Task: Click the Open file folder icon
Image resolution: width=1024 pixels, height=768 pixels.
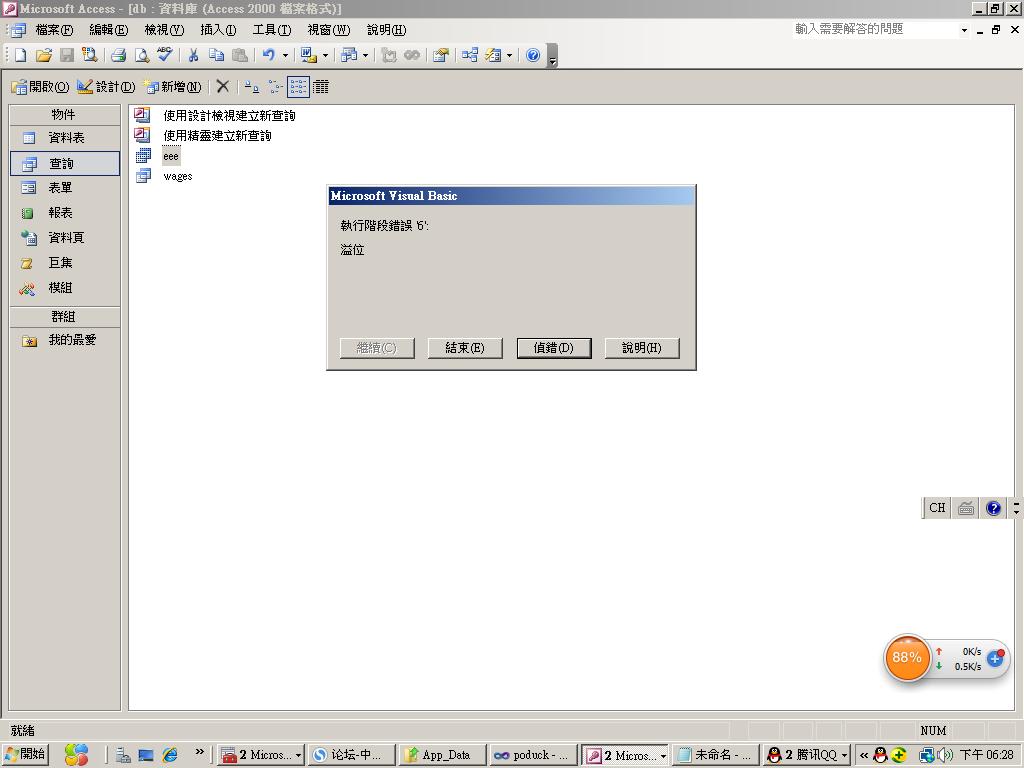Action: click(x=44, y=56)
